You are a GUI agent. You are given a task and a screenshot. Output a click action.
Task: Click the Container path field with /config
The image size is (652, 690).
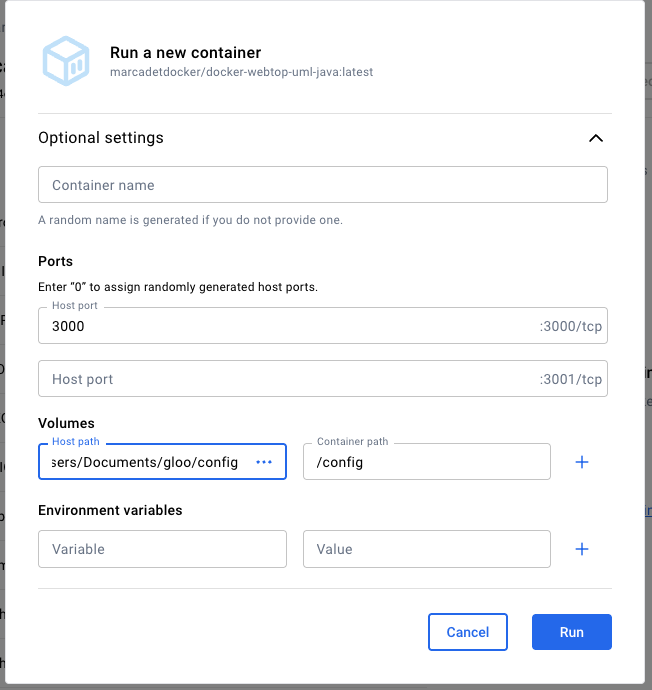[426, 462]
